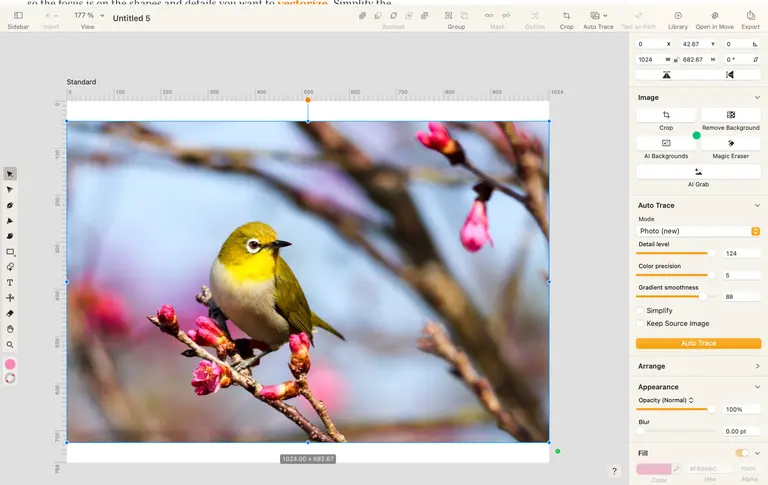Open the Library from the toolbar
This screenshot has height=485, width=768.
[678, 16]
